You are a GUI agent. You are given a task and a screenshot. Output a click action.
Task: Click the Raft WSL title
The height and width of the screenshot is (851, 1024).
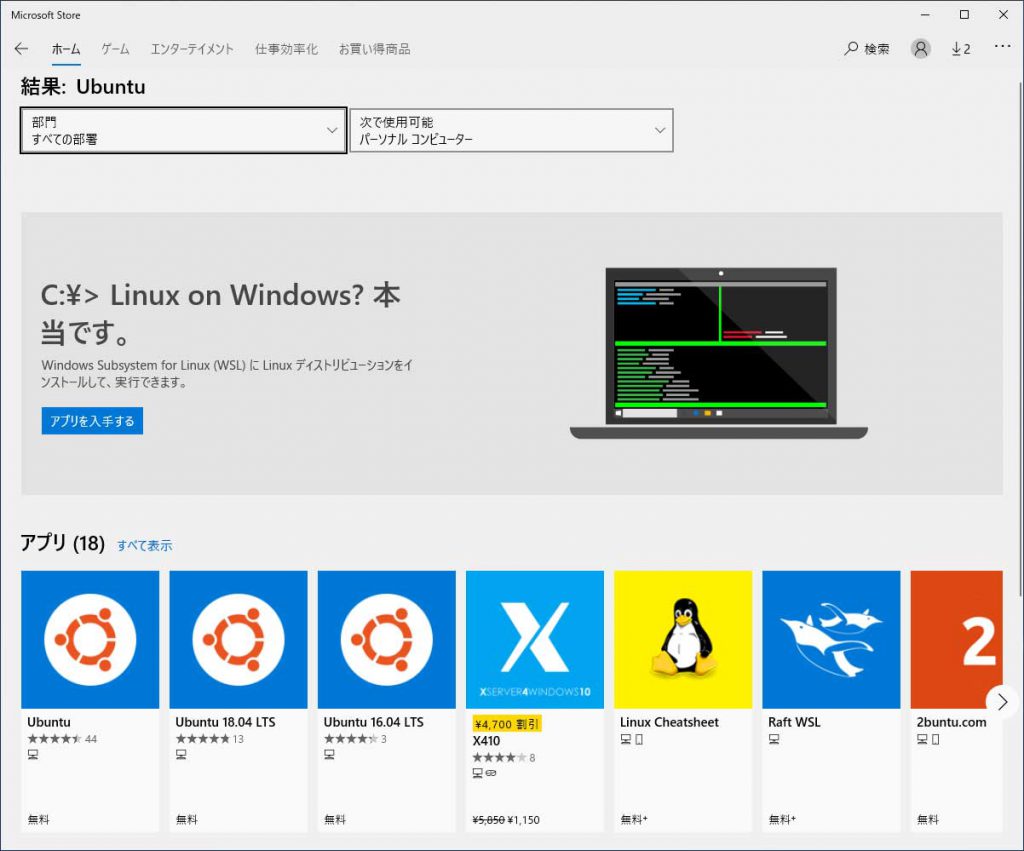pos(794,722)
